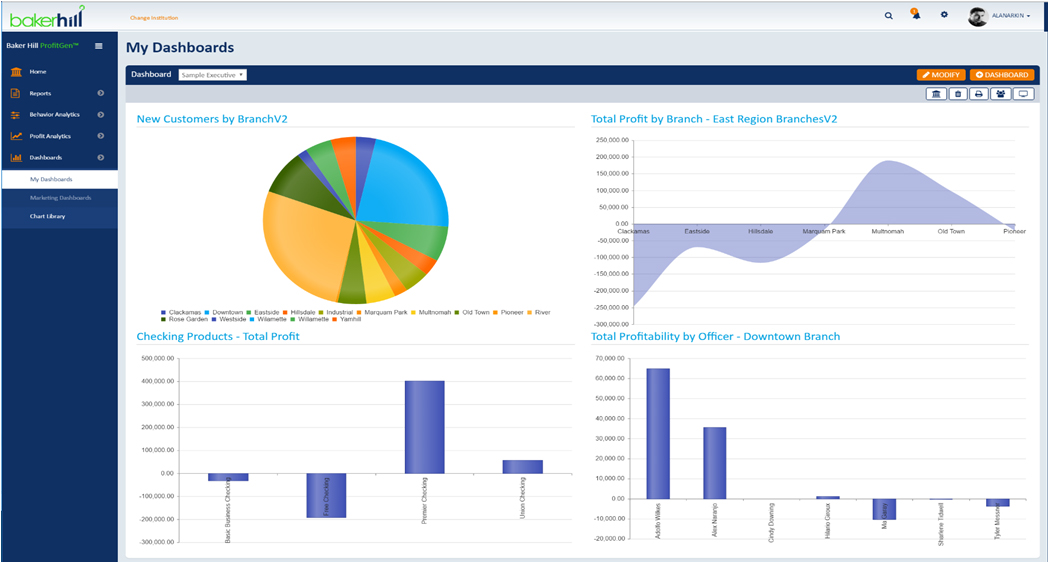Screen dimensions: 1049x563
Task: Select Chart Library in sidebar
Action: tap(48, 216)
